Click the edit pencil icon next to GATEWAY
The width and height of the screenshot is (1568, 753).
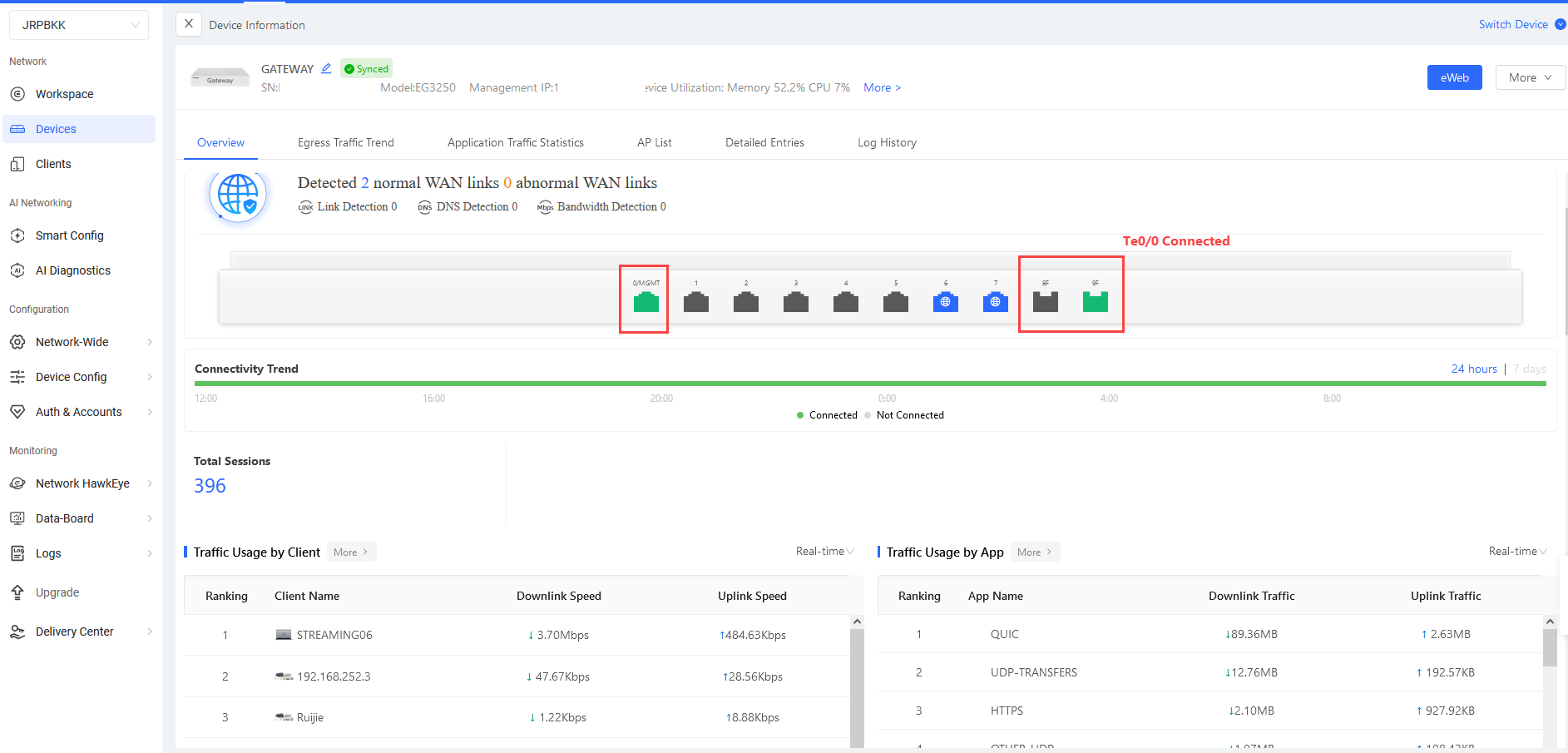coord(326,68)
